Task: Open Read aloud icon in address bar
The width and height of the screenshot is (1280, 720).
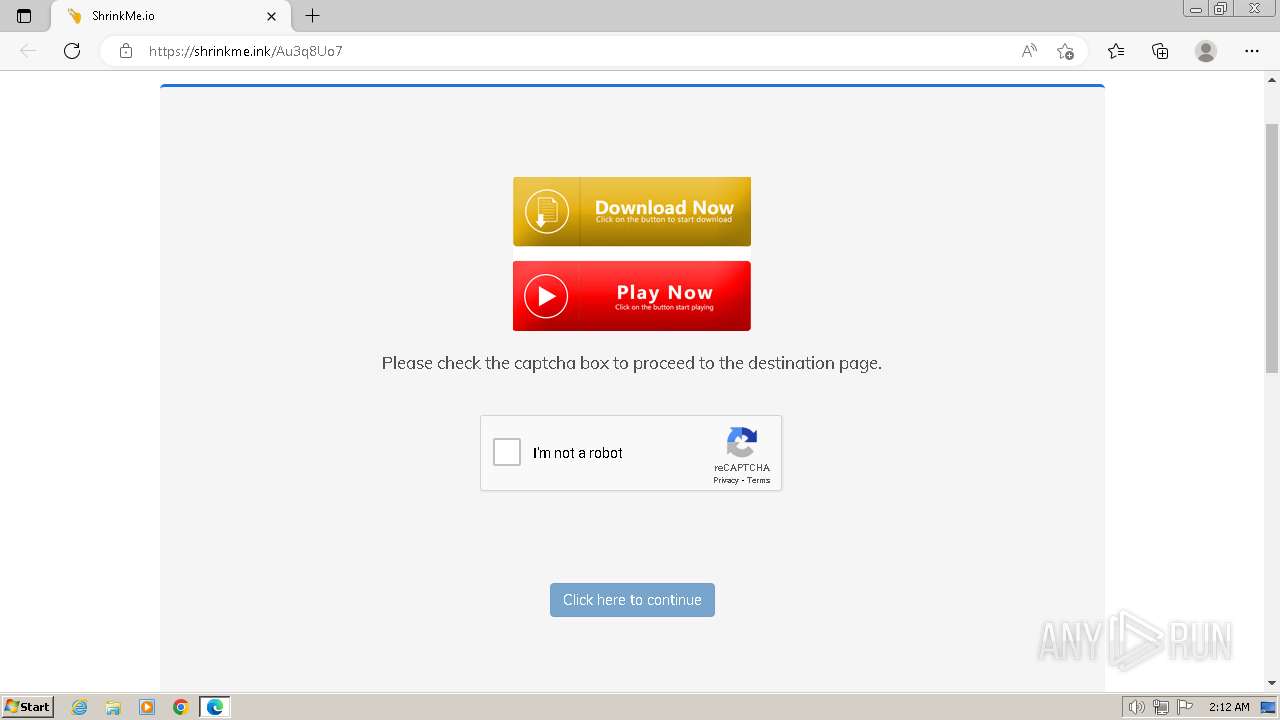Action: pos(1029,51)
